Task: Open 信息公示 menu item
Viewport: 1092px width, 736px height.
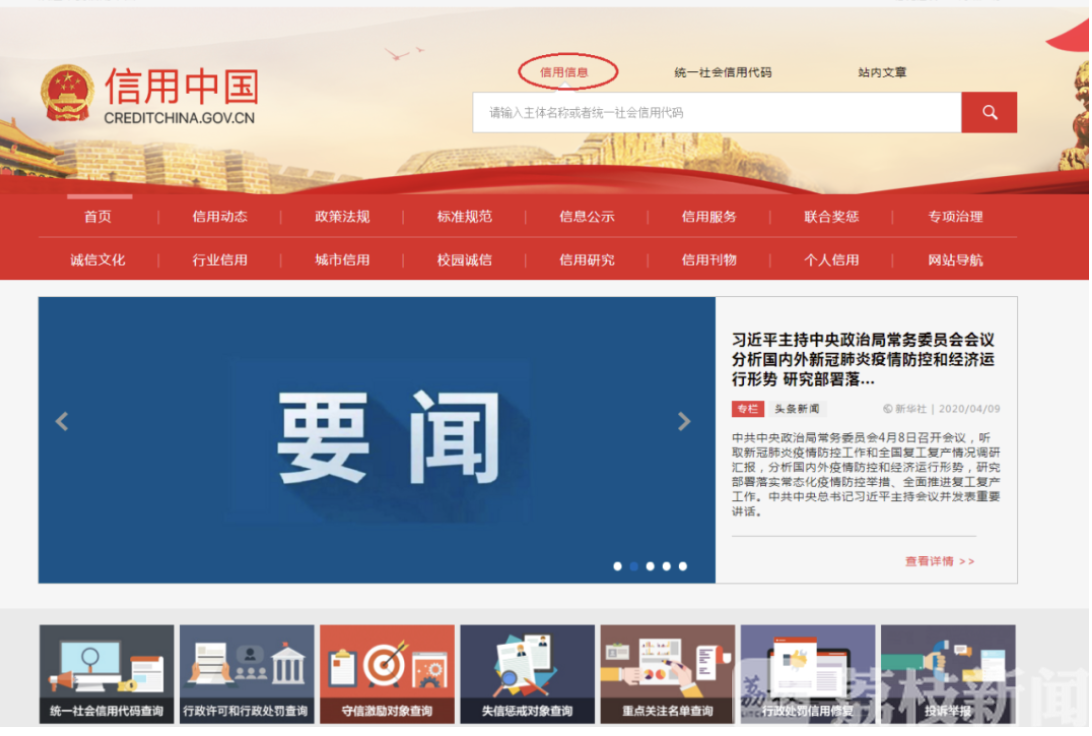Action: [587, 217]
